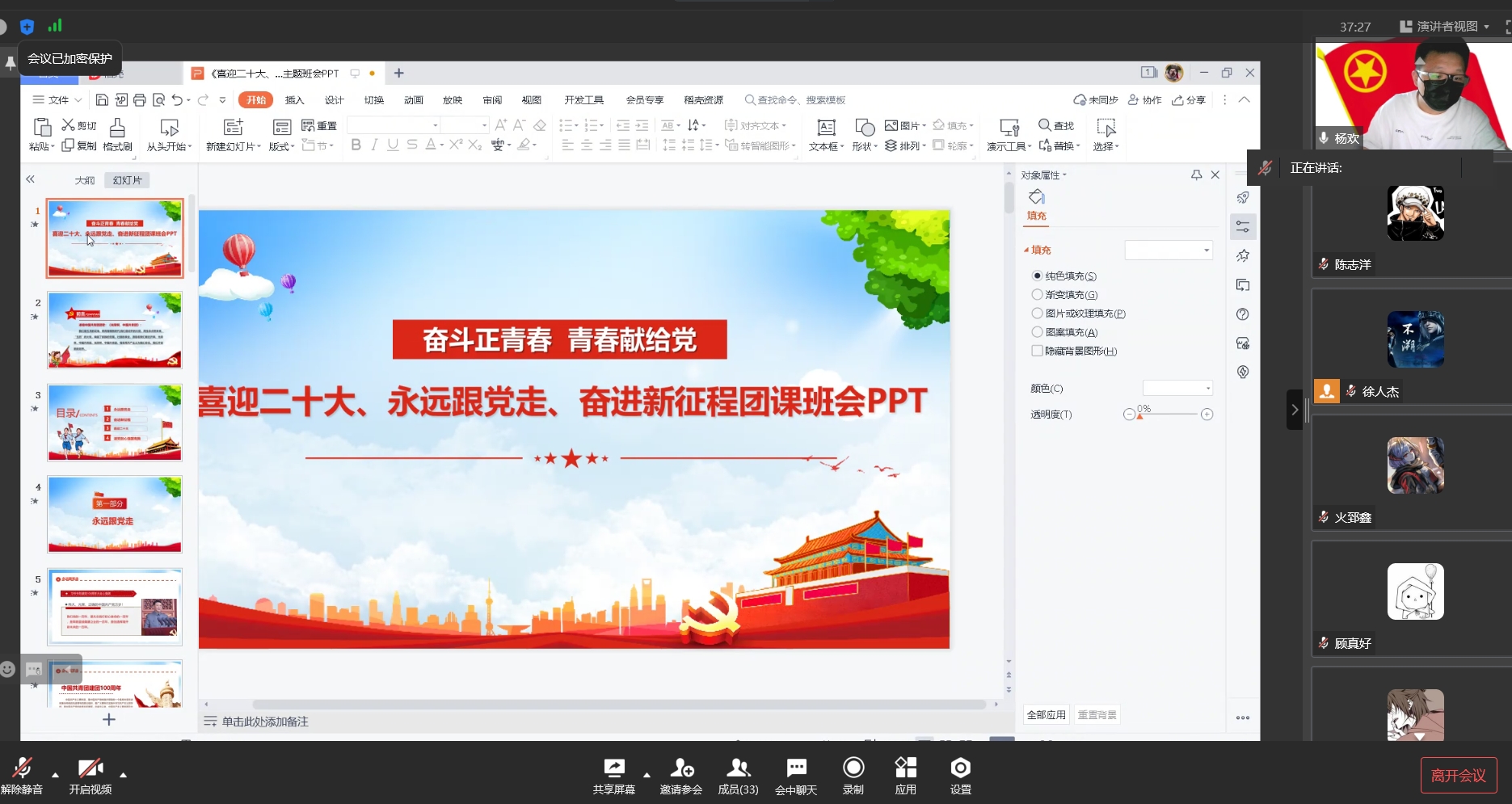Switch to the Design (设计) ribbon tab

tap(335, 100)
